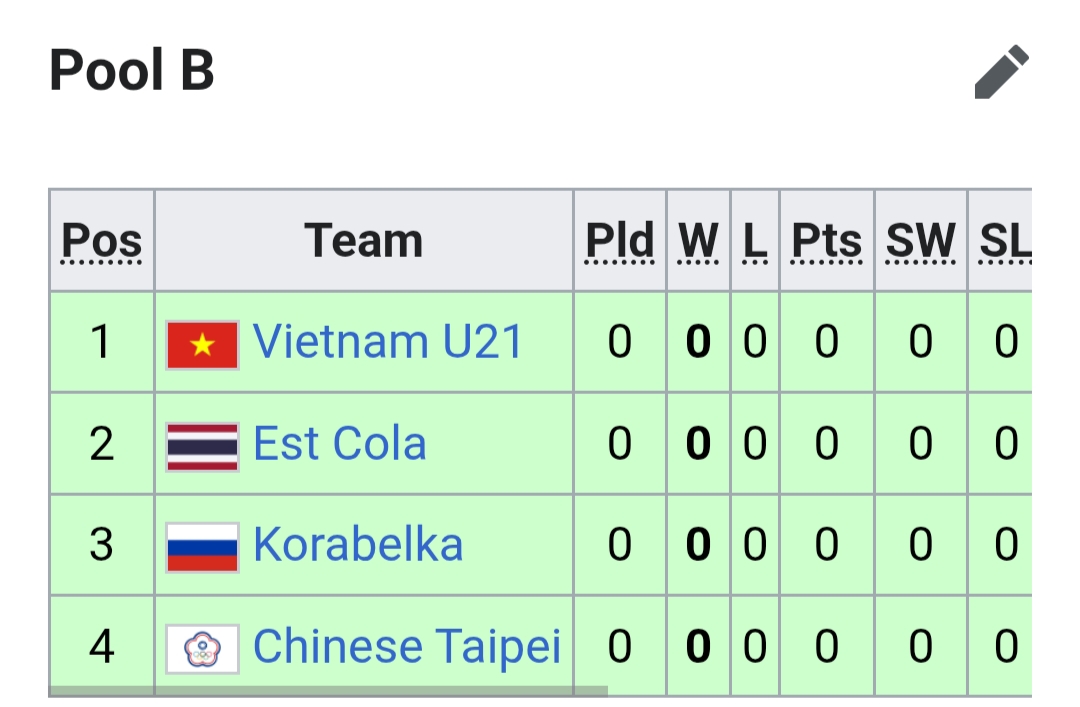Open the Est Cola team link

click(340, 442)
